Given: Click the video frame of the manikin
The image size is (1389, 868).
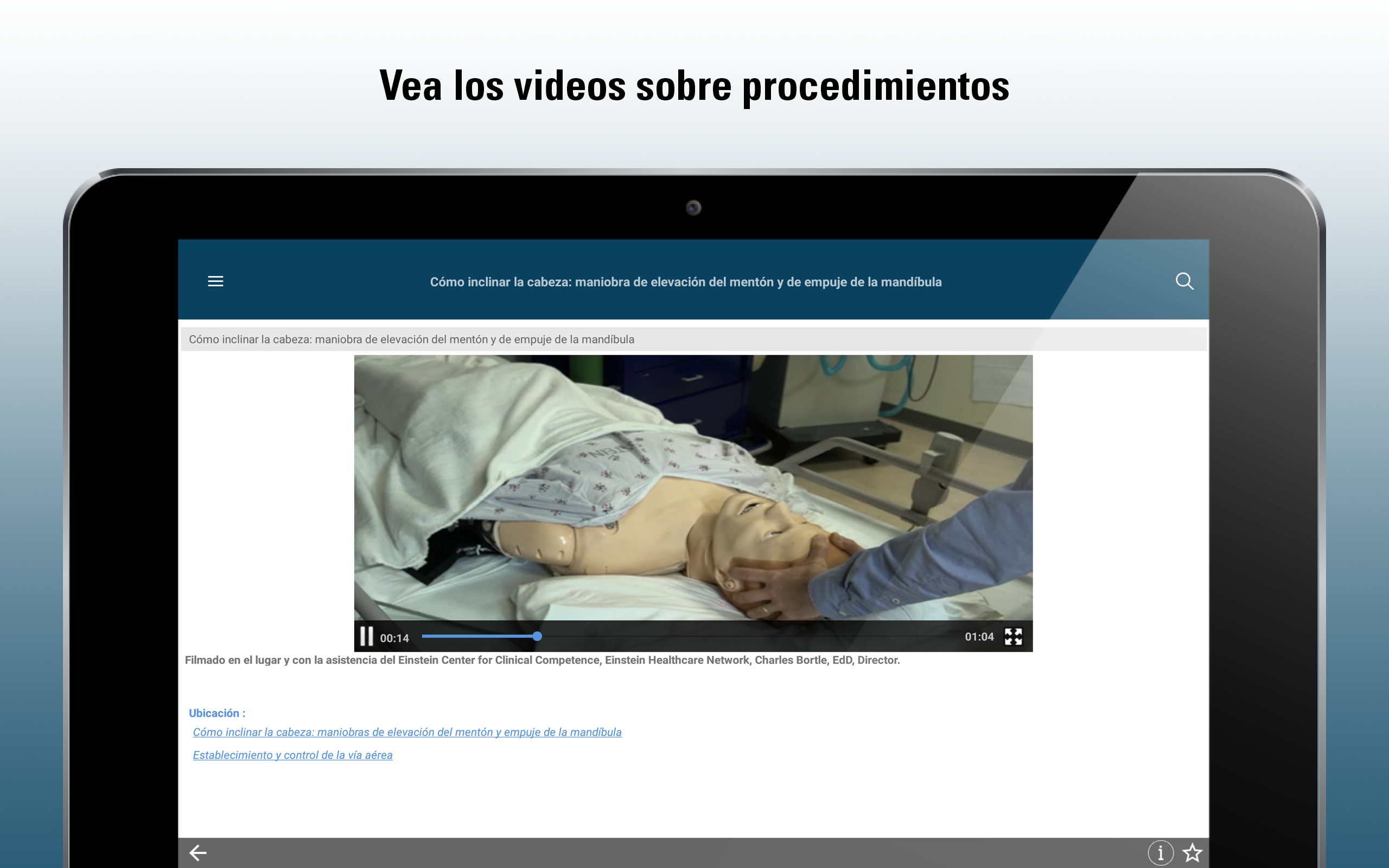Looking at the screenshot, I should click(693, 488).
